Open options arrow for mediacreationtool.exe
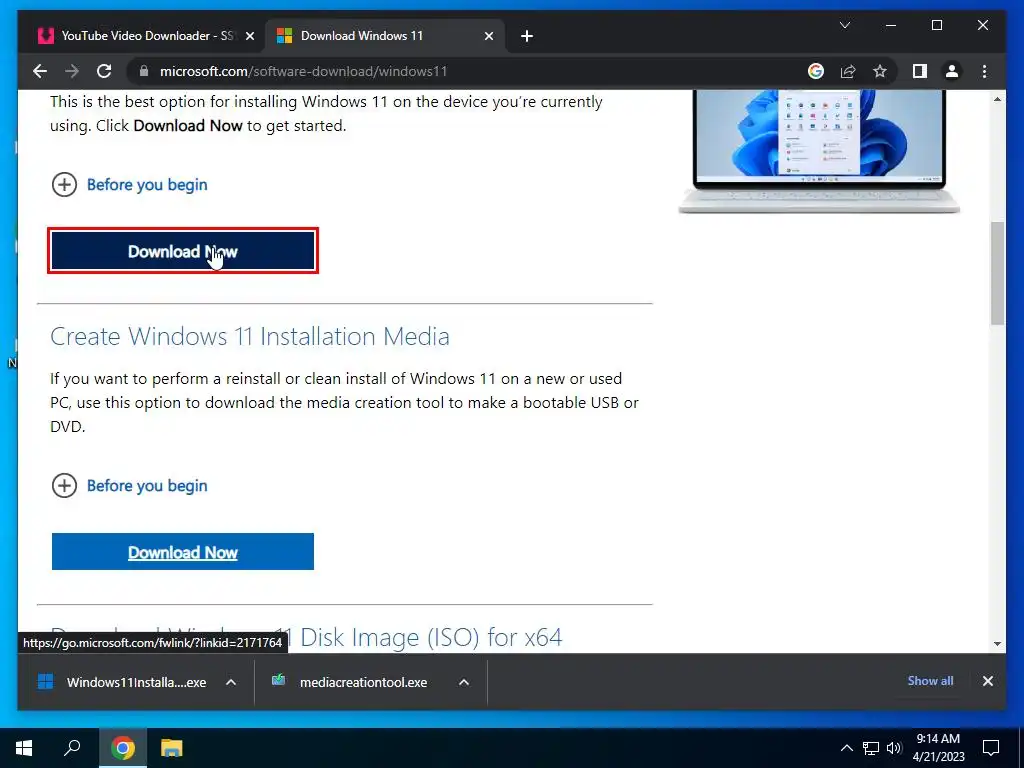This screenshot has height=768, width=1024. (464, 682)
